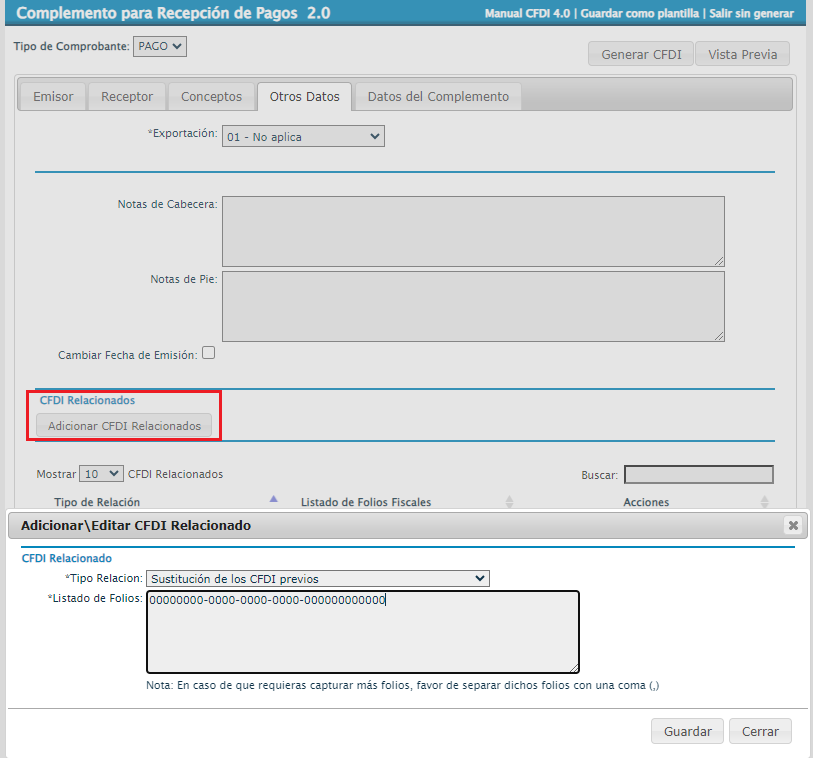Toggle Cambiar Fecha de Emisión checkbox
813x758 pixels.
point(209,353)
